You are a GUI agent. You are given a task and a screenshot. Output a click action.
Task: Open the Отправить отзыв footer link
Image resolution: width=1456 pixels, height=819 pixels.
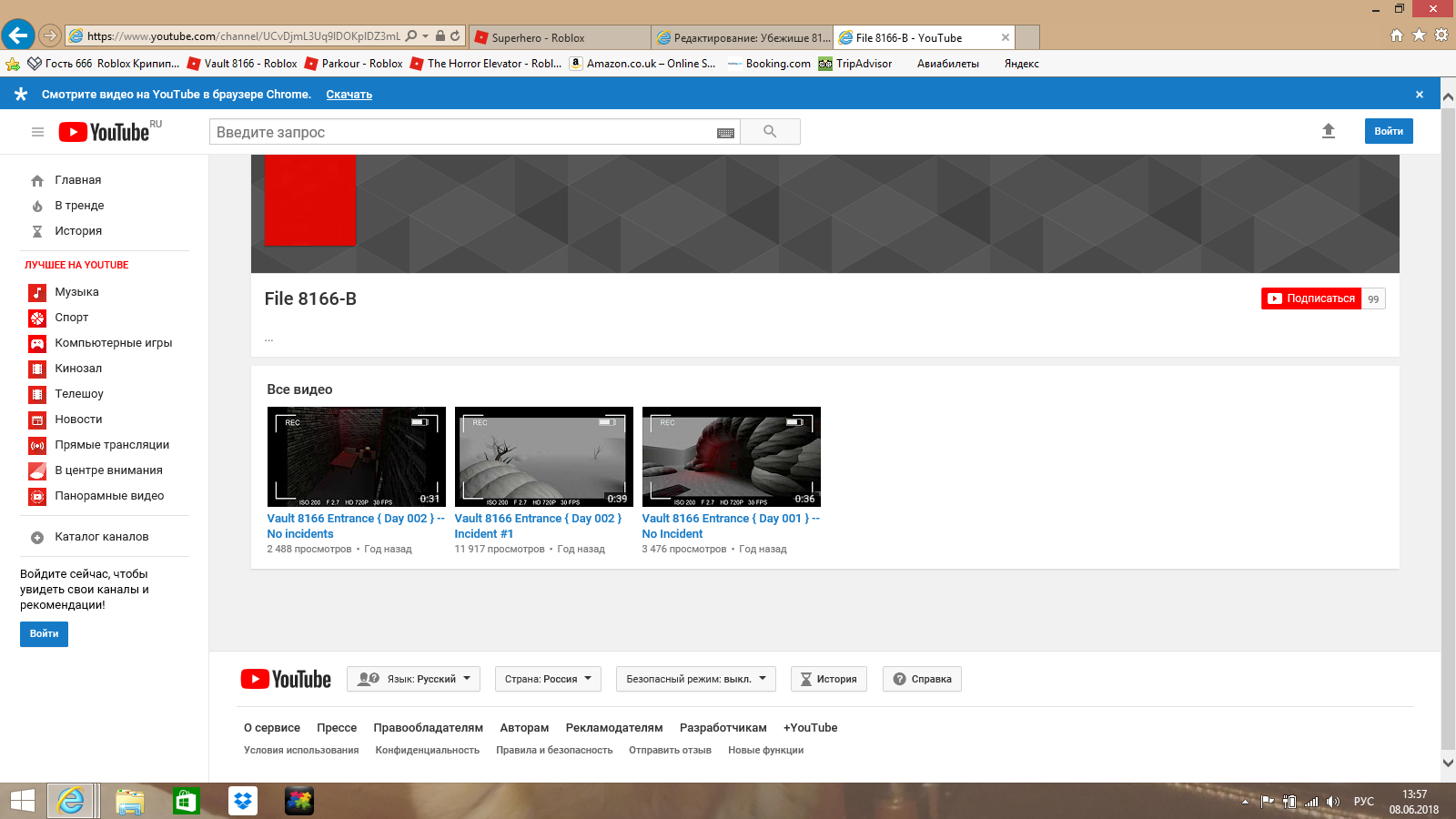click(x=671, y=751)
